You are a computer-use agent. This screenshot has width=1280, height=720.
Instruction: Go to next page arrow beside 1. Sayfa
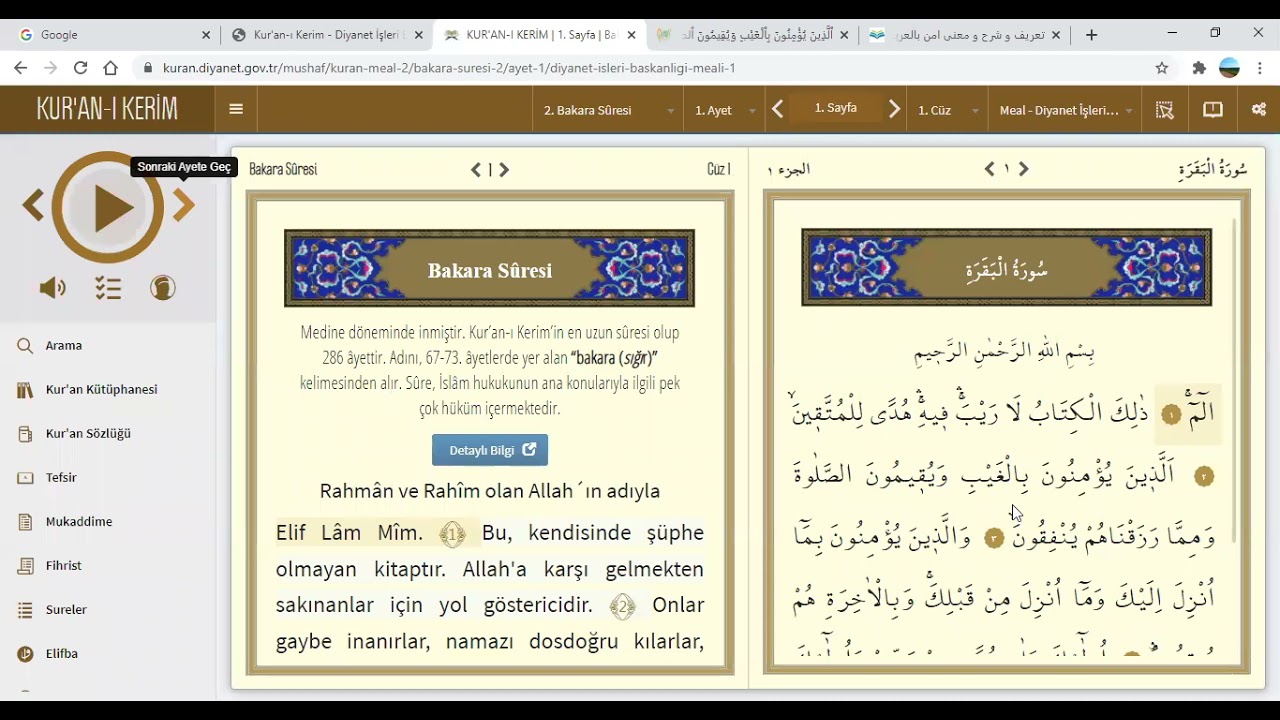pyautogui.click(x=895, y=110)
